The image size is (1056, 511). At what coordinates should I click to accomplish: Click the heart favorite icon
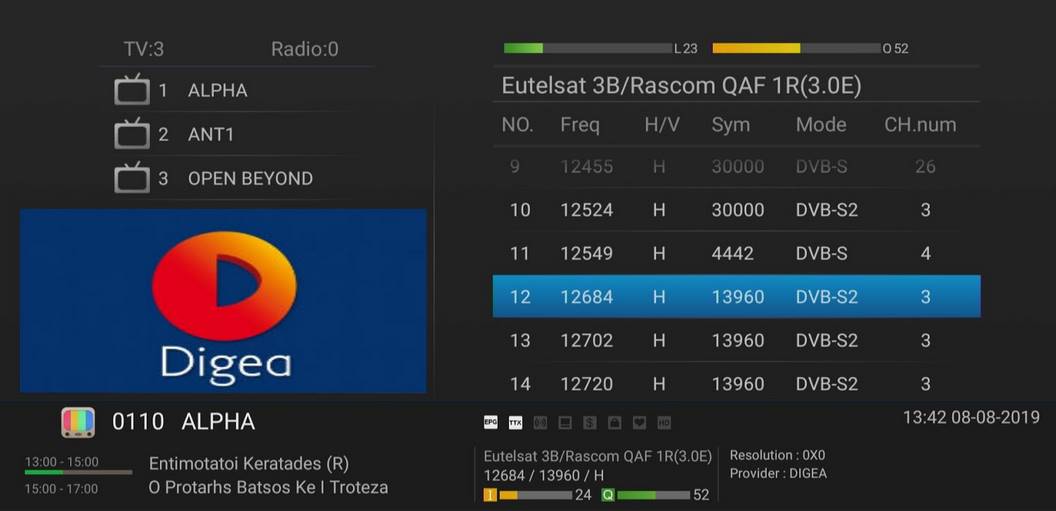click(x=639, y=423)
